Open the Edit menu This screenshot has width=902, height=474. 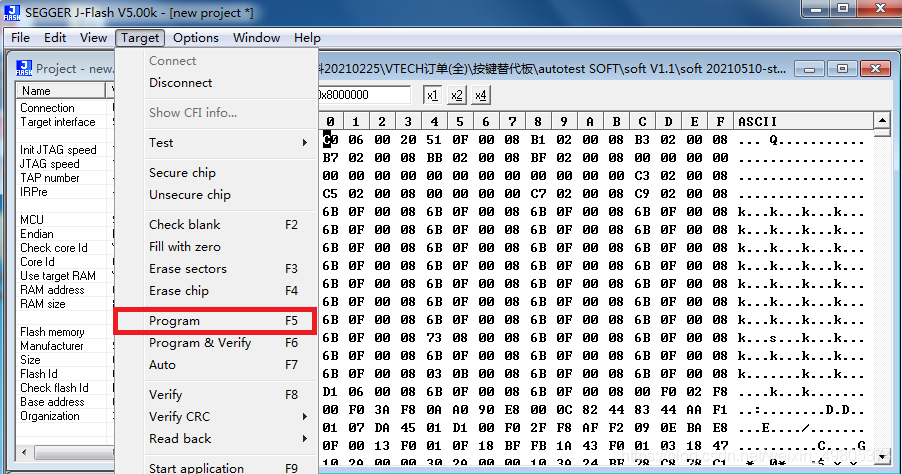[55, 38]
